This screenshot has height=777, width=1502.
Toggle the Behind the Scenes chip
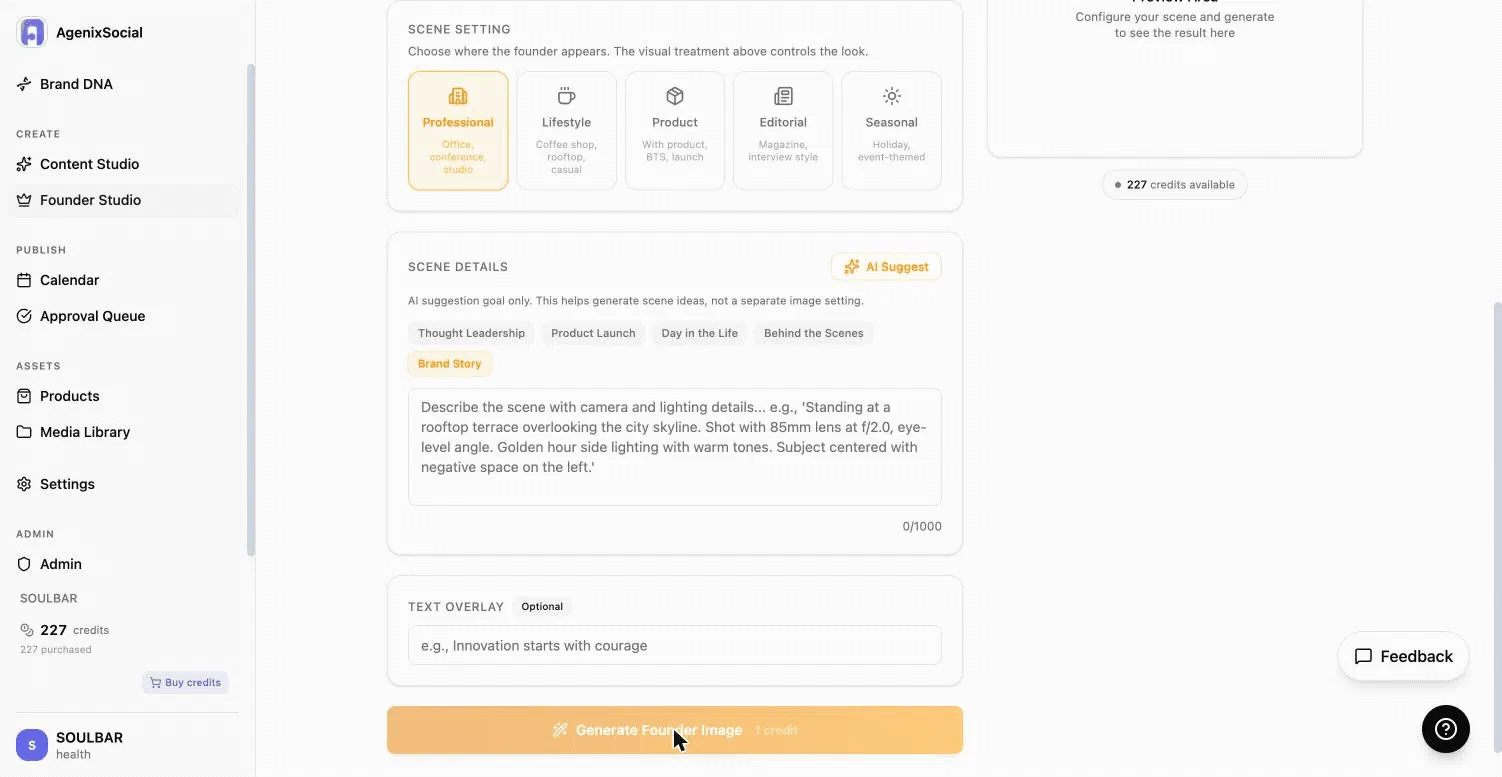click(x=813, y=333)
